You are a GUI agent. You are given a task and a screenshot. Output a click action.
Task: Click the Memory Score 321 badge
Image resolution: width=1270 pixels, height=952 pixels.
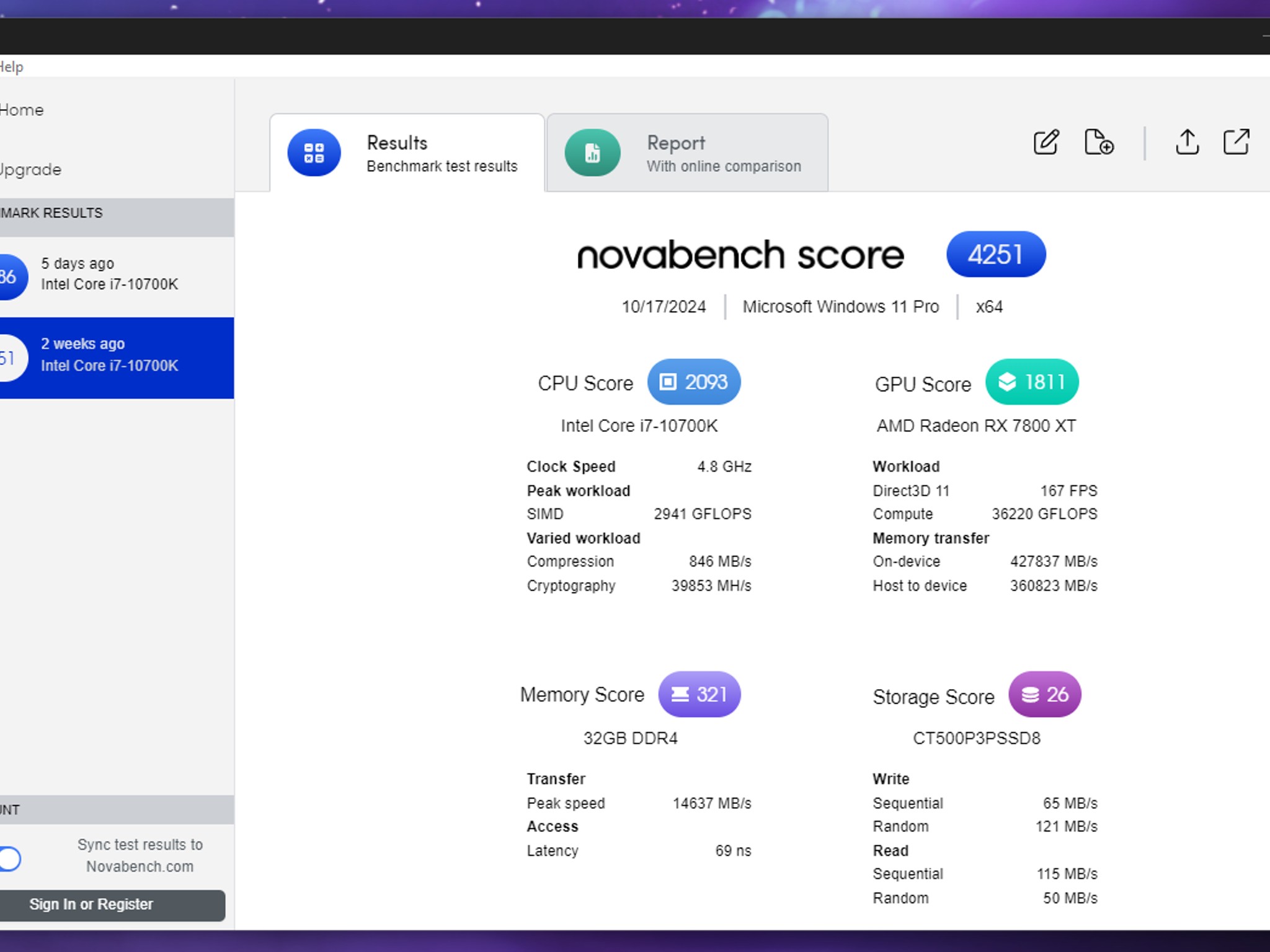pyautogui.click(x=699, y=694)
